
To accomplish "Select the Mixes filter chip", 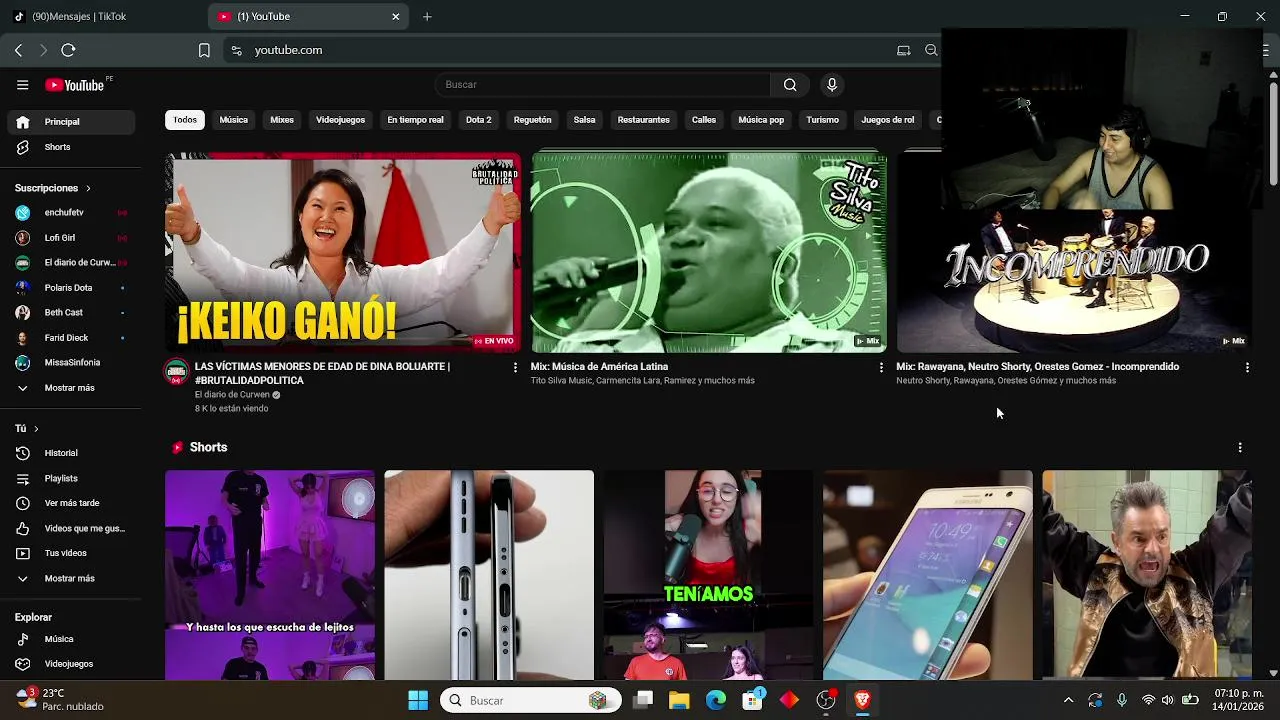I will click(x=282, y=120).
